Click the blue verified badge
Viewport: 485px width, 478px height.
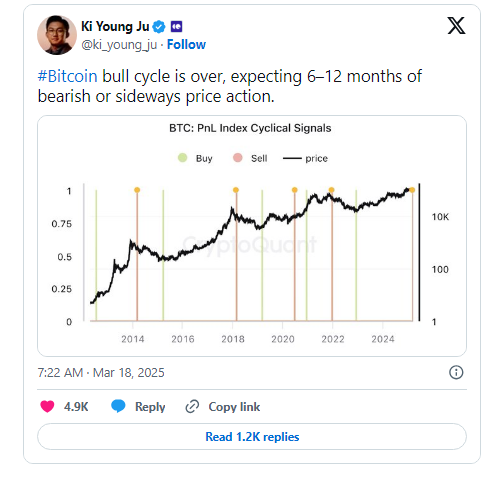[x=159, y=27]
